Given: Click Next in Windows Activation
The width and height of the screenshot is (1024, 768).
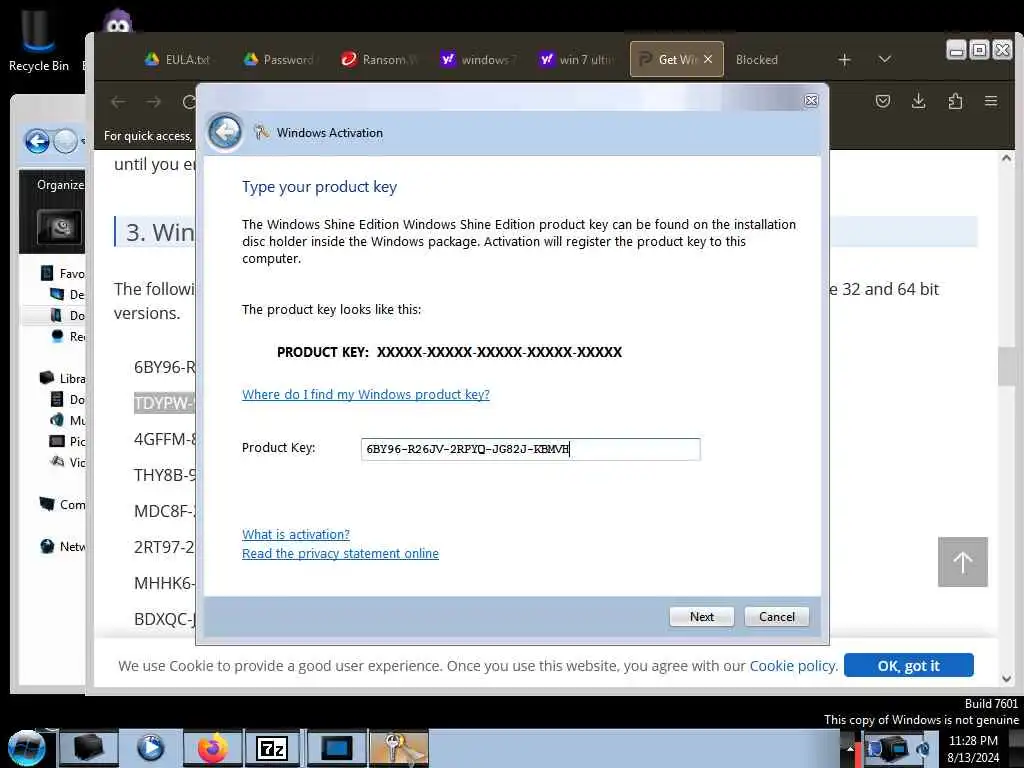Looking at the screenshot, I should 701,616.
